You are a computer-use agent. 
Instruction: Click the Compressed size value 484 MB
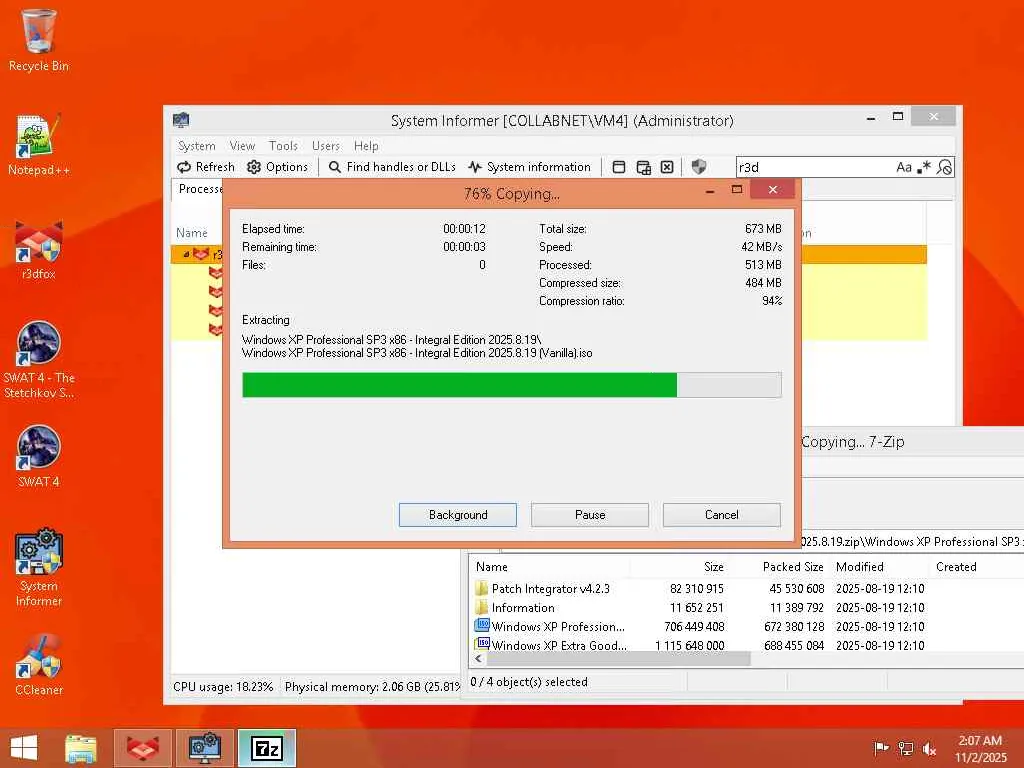coord(763,283)
